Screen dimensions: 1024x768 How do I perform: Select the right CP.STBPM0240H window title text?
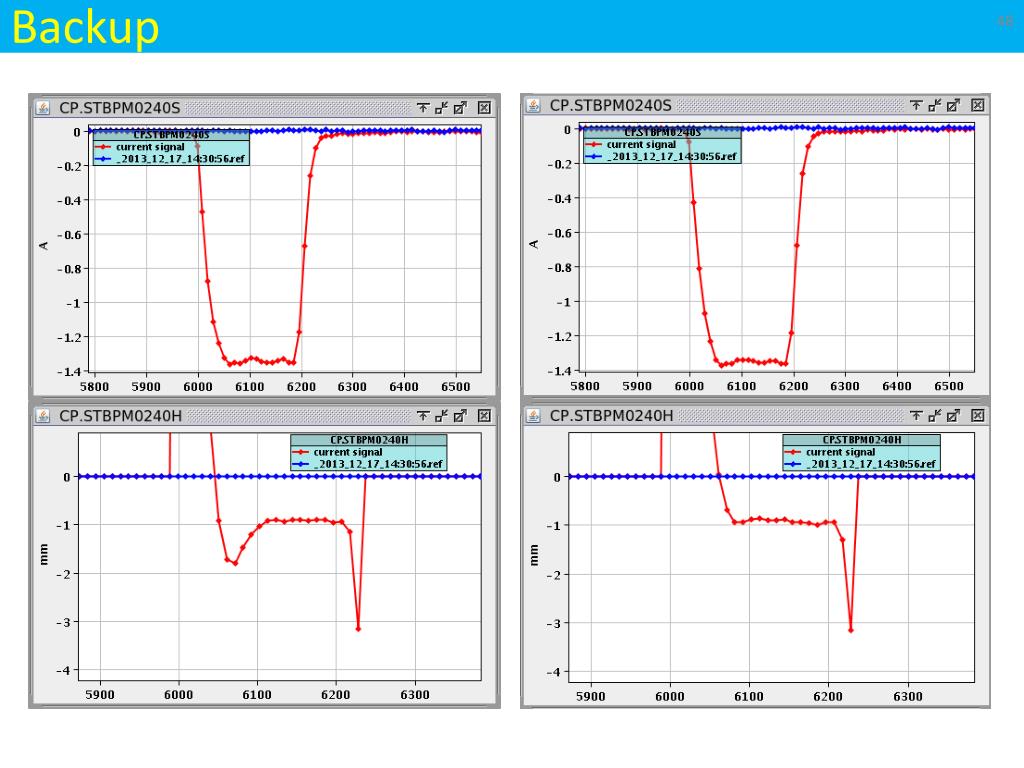tap(611, 416)
